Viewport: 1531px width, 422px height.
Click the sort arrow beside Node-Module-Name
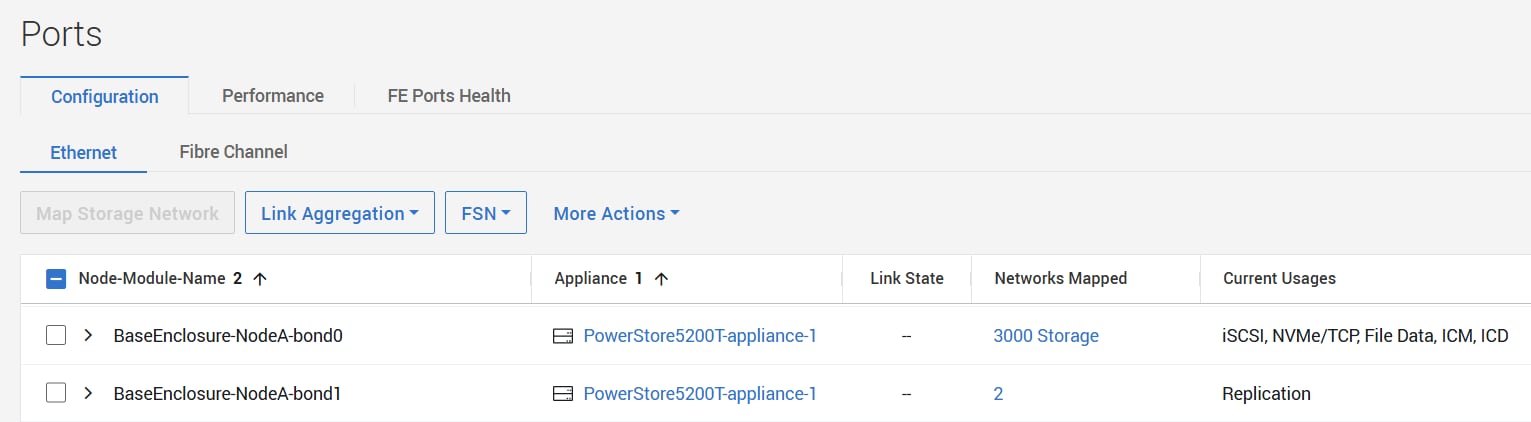click(x=260, y=279)
